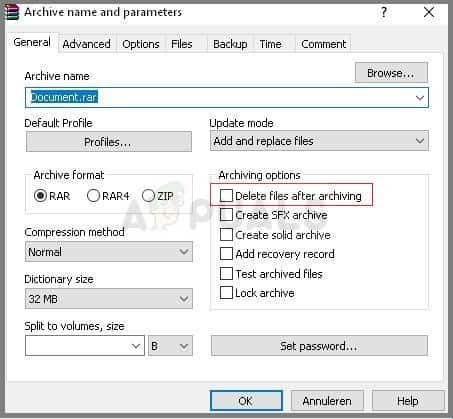453x419 pixels.
Task: Close the Archive name and parameters dialog
Action: pos(429,13)
